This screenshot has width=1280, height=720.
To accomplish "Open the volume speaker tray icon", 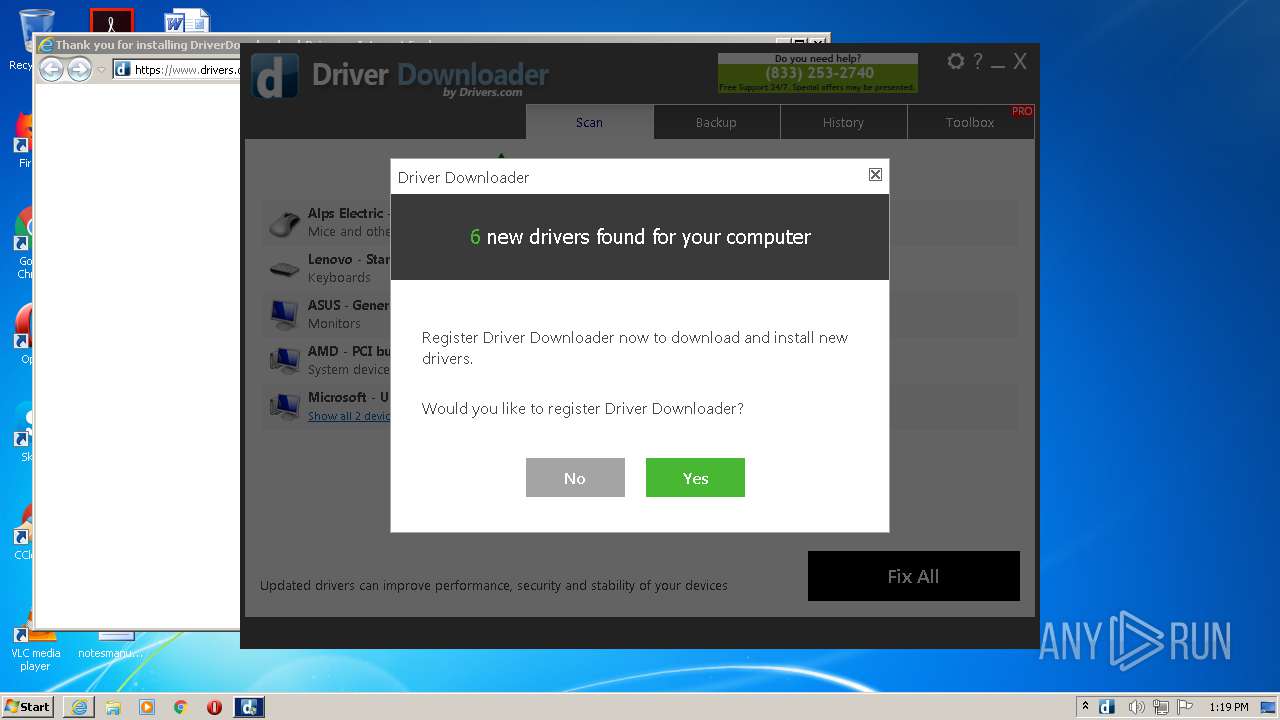I will (x=1136, y=707).
